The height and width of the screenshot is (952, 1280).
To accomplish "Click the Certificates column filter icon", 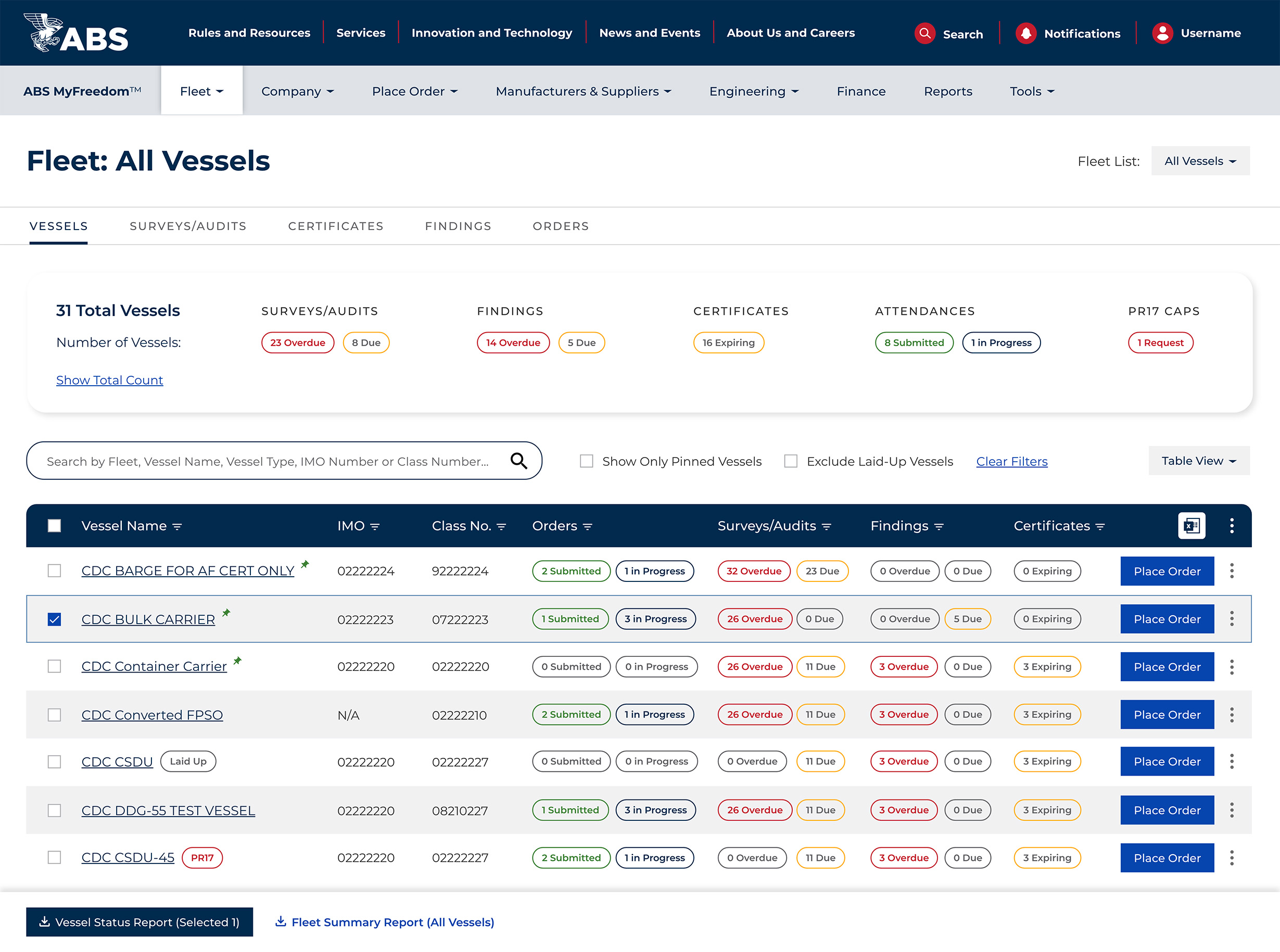I will coord(1100,527).
